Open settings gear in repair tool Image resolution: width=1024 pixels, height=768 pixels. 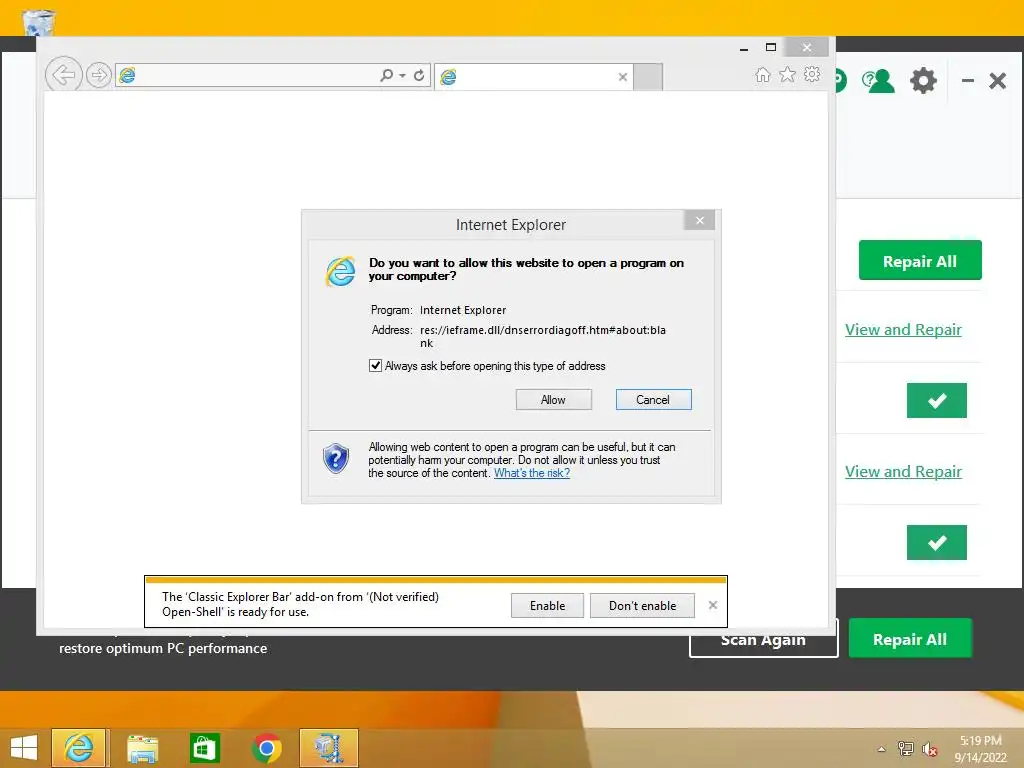tap(923, 81)
